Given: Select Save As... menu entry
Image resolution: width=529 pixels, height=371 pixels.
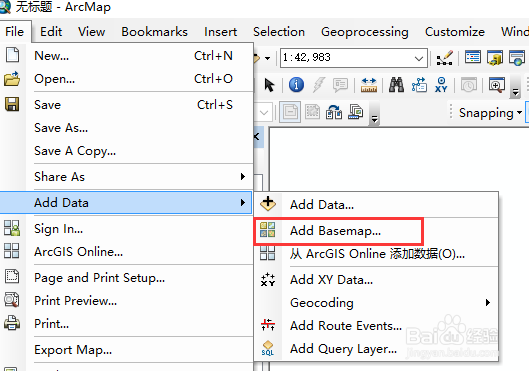Looking at the screenshot, I should 127,128.
